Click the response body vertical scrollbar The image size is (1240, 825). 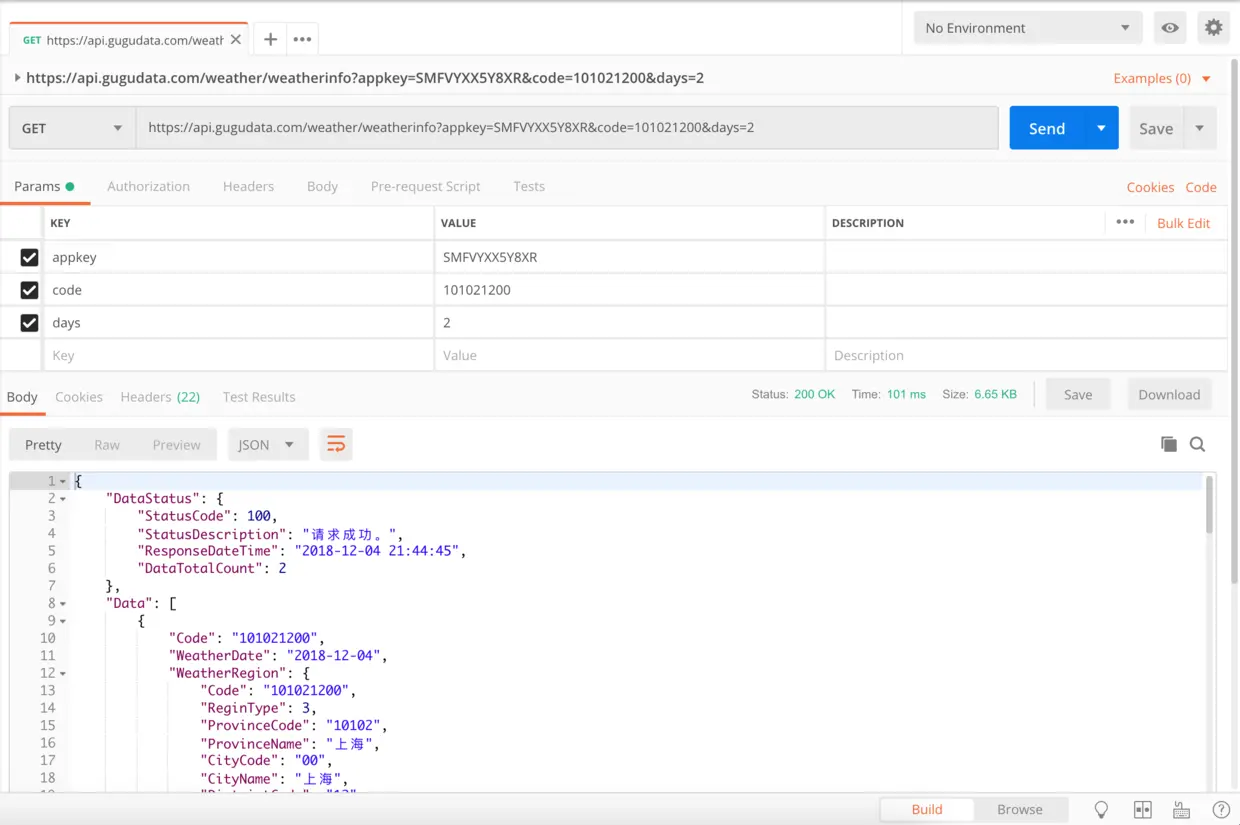1209,504
